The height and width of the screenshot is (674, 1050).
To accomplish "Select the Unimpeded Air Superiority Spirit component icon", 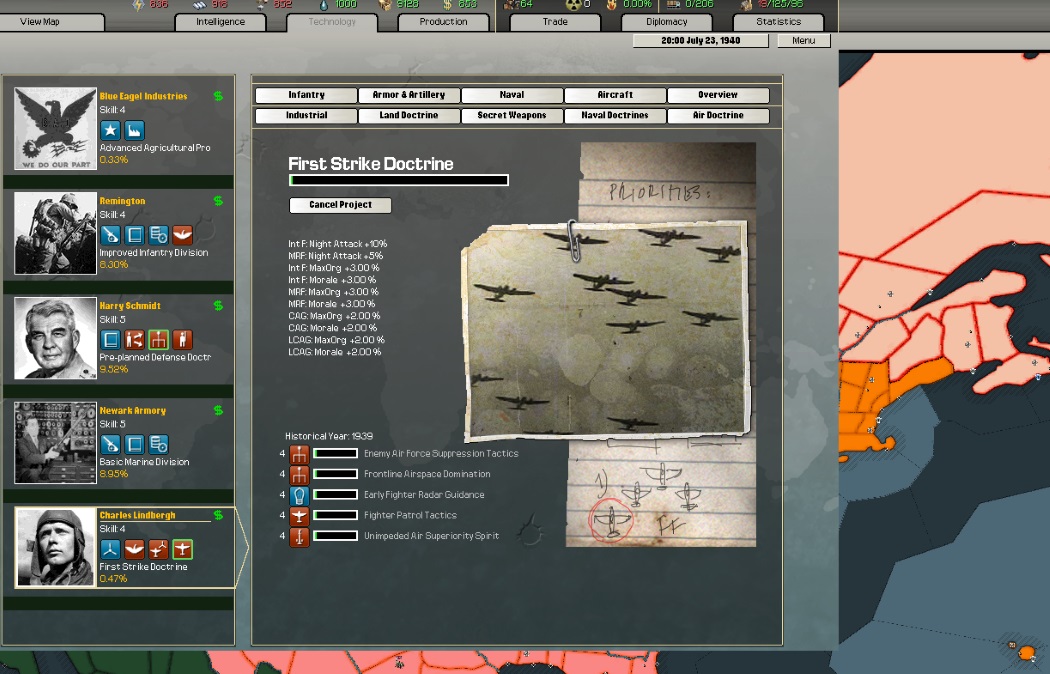I will tap(299, 537).
